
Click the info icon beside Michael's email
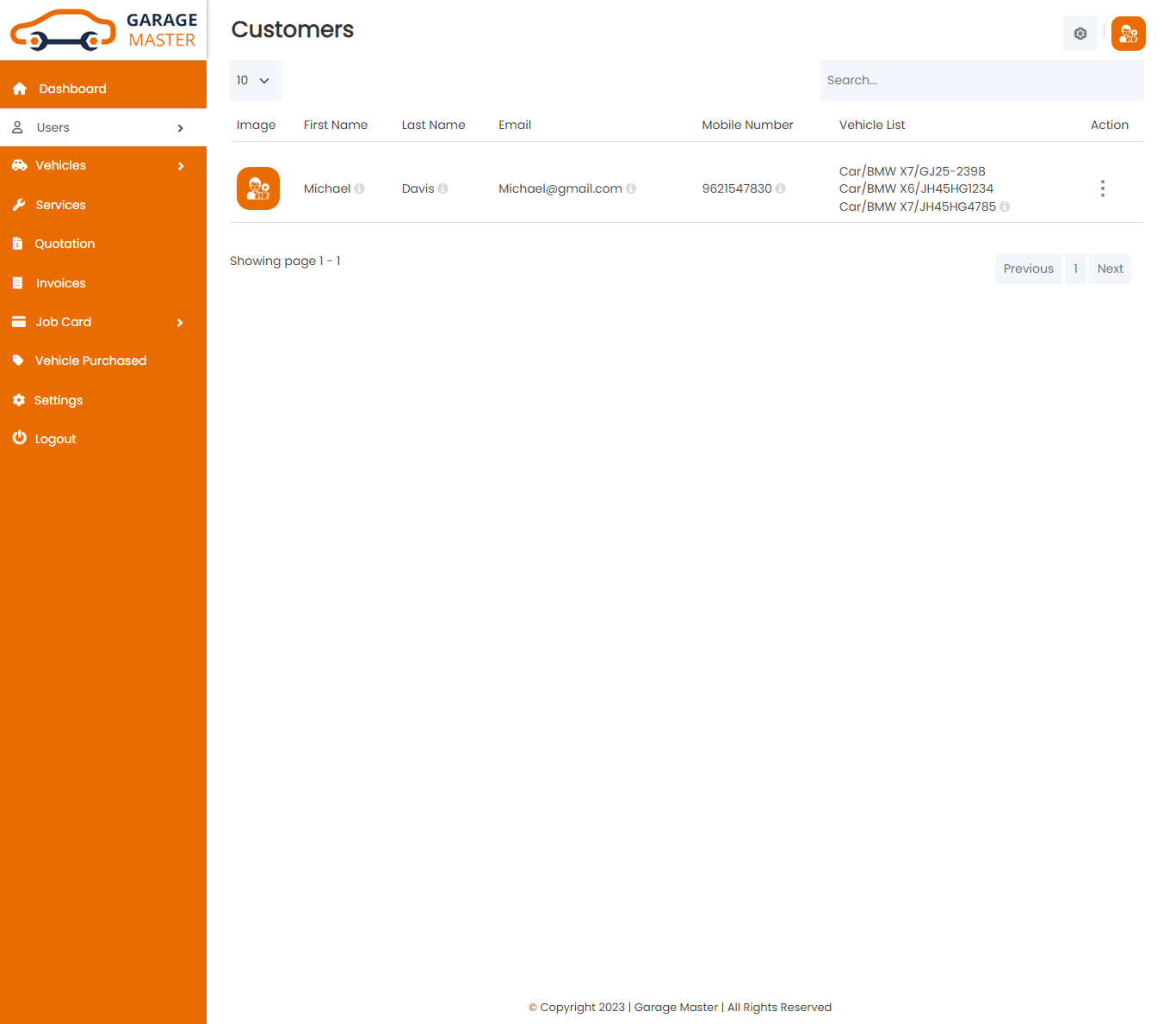631,188
